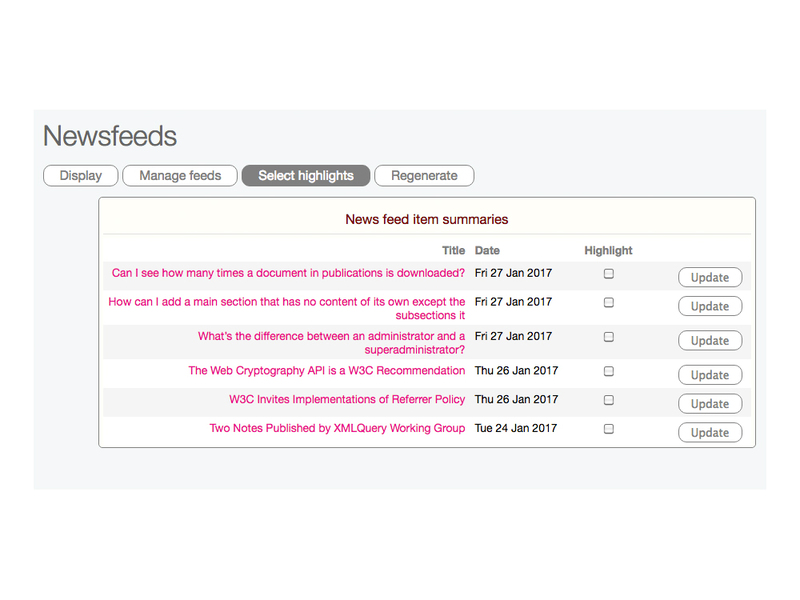The width and height of the screenshot is (800, 600).
Task: Toggle Highlight for Web Cryptography API item
Action: pos(609,371)
